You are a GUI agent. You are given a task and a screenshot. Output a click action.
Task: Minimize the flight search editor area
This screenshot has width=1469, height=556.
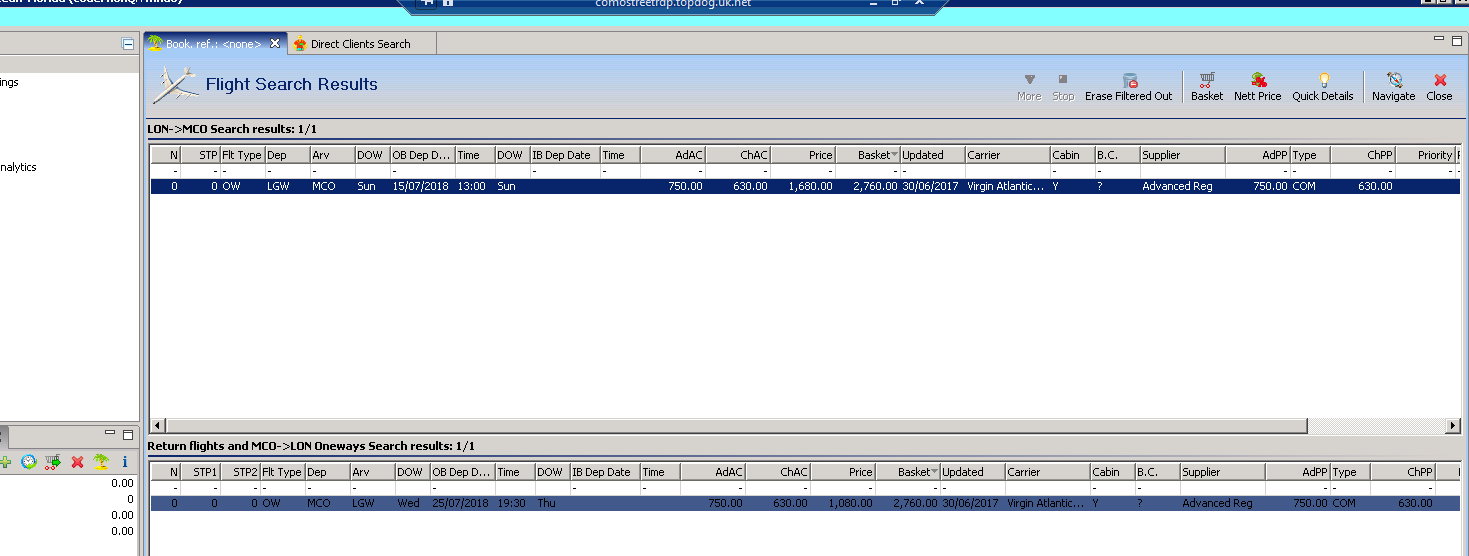(x=1439, y=39)
